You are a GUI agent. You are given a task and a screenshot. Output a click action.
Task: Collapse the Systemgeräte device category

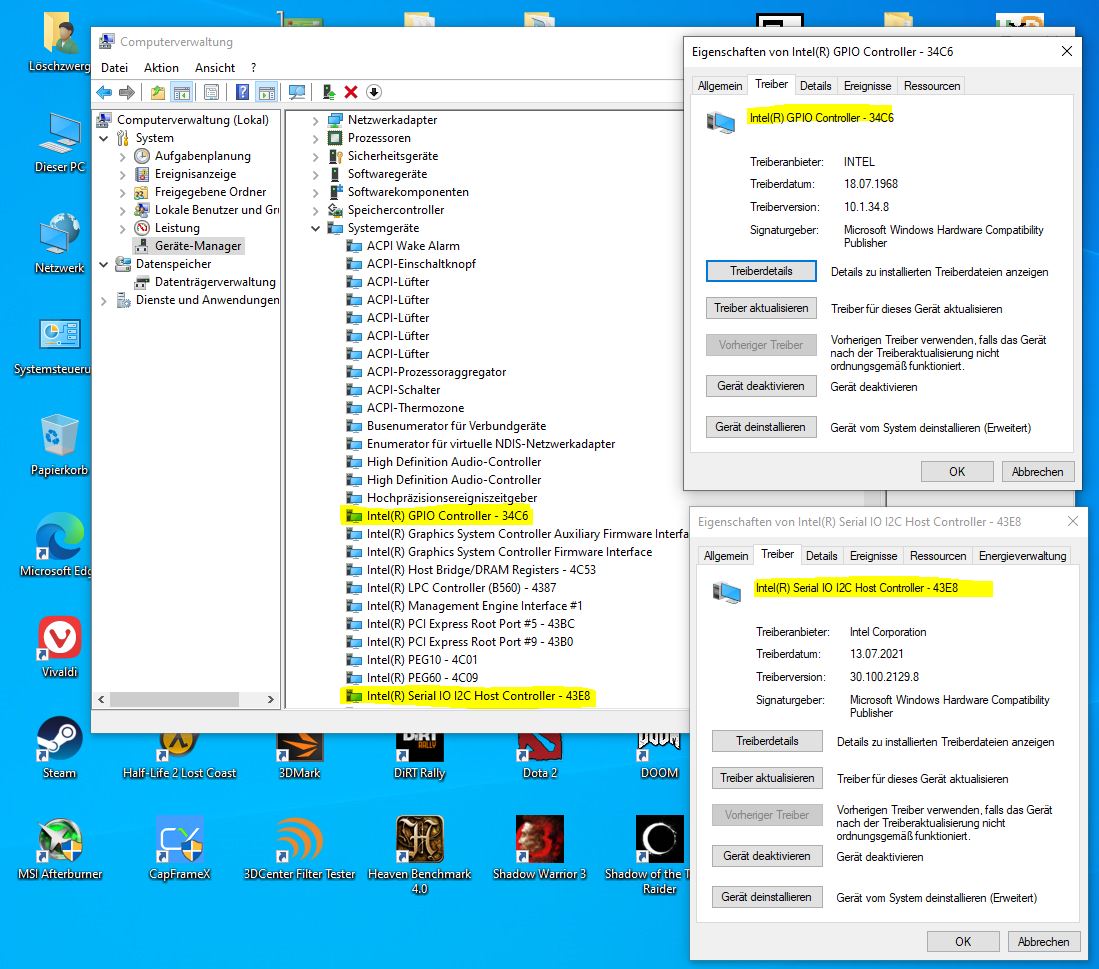(x=315, y=228)
